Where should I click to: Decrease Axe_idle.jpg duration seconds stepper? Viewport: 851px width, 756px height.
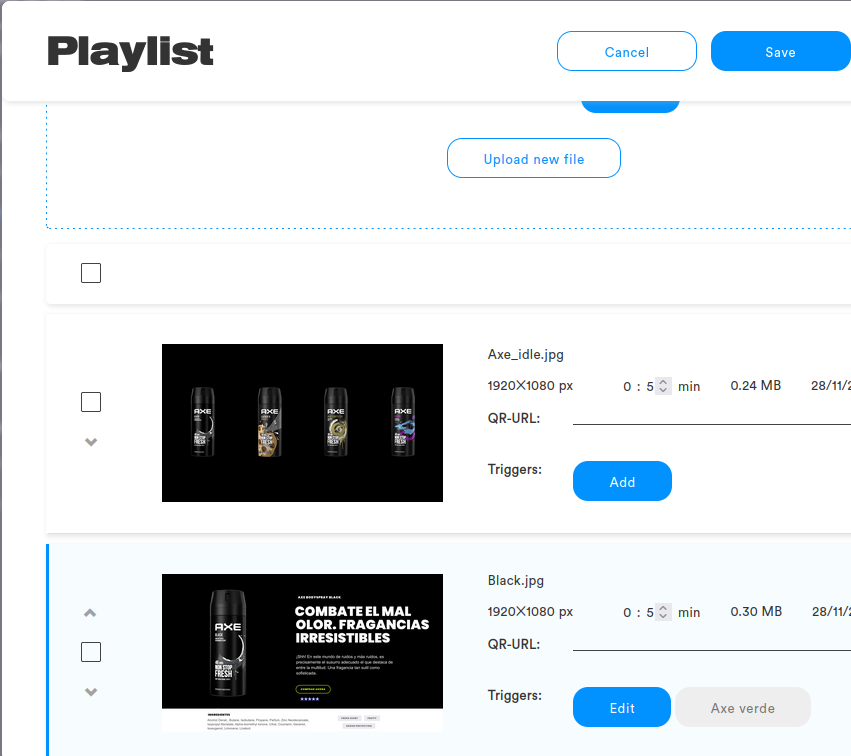[x=663, y=390]
